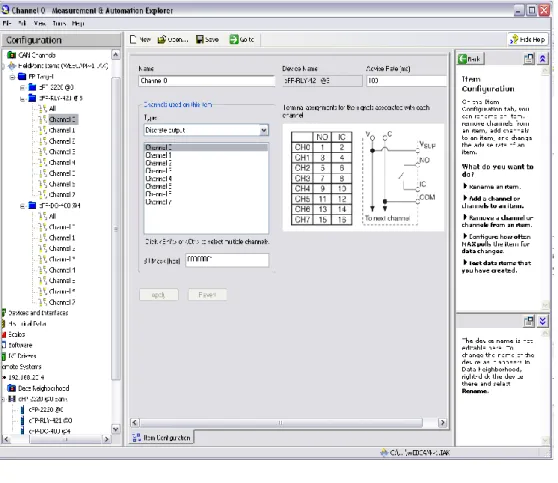
Task: Click Configure how often MAX polls help link
Action: (496, 243)
